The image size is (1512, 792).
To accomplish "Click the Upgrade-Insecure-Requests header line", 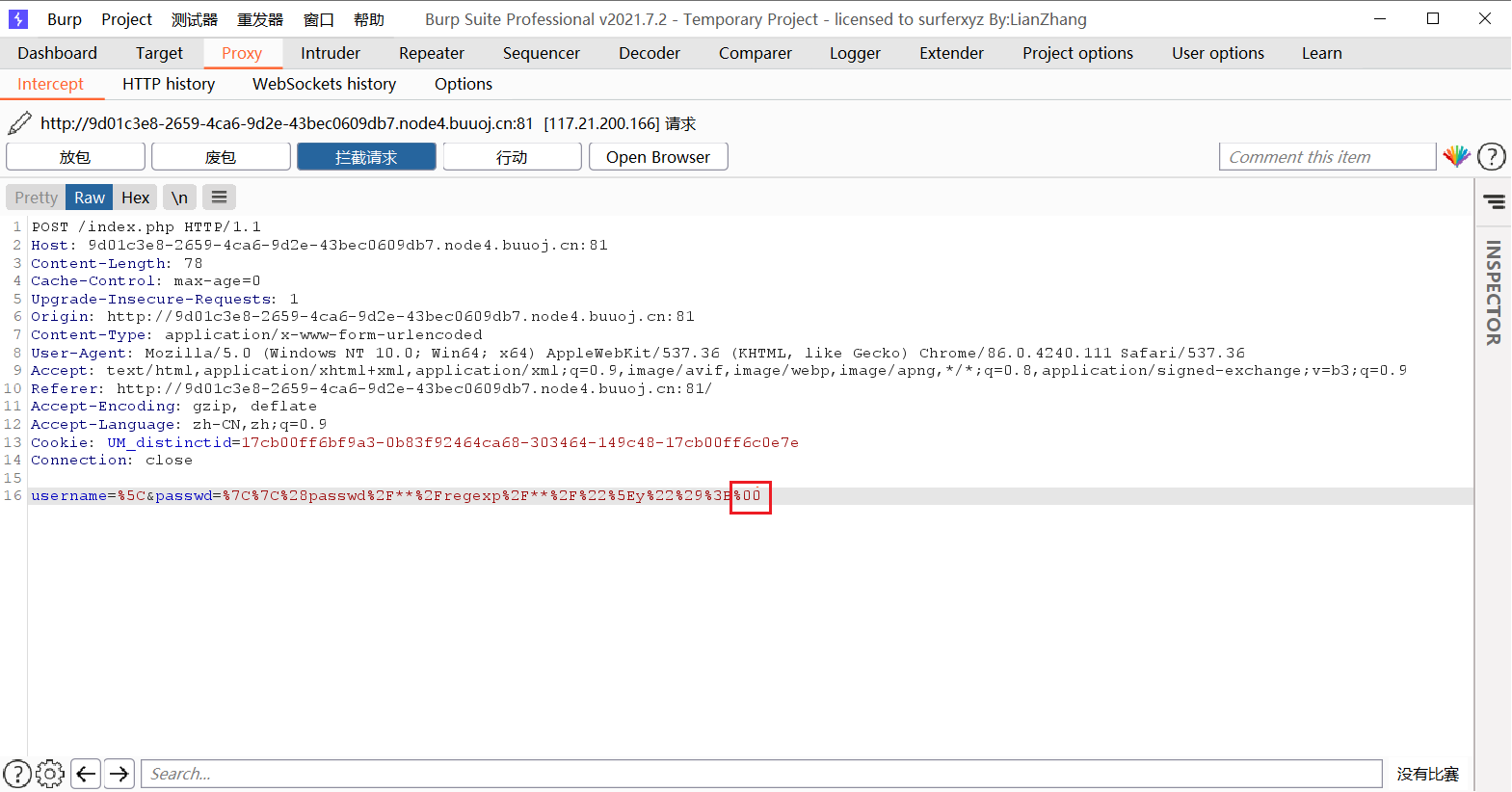I will tap(165, 300).
